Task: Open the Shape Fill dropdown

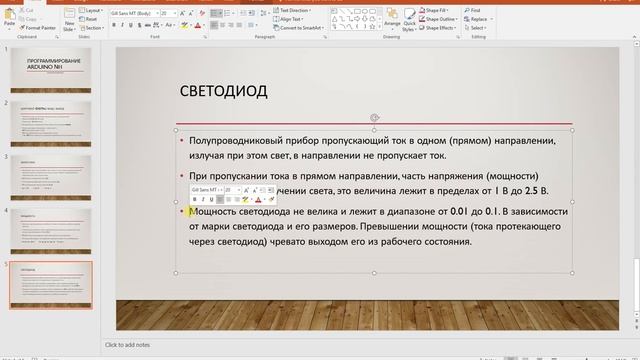Action: coord(434,10)
